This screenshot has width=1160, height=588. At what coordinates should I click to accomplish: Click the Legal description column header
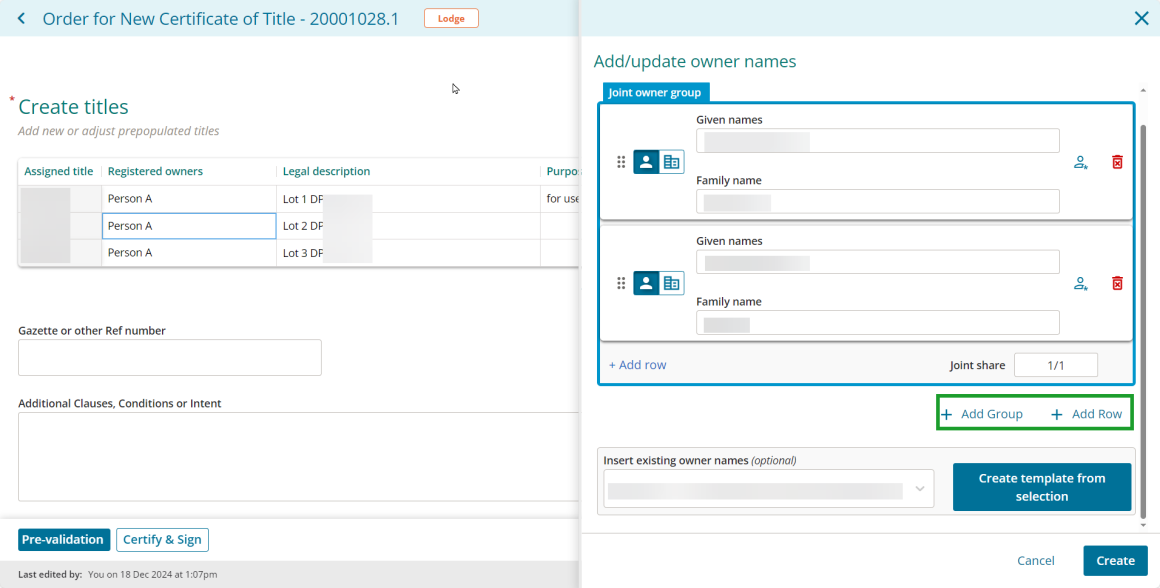(x=408, y=172)
